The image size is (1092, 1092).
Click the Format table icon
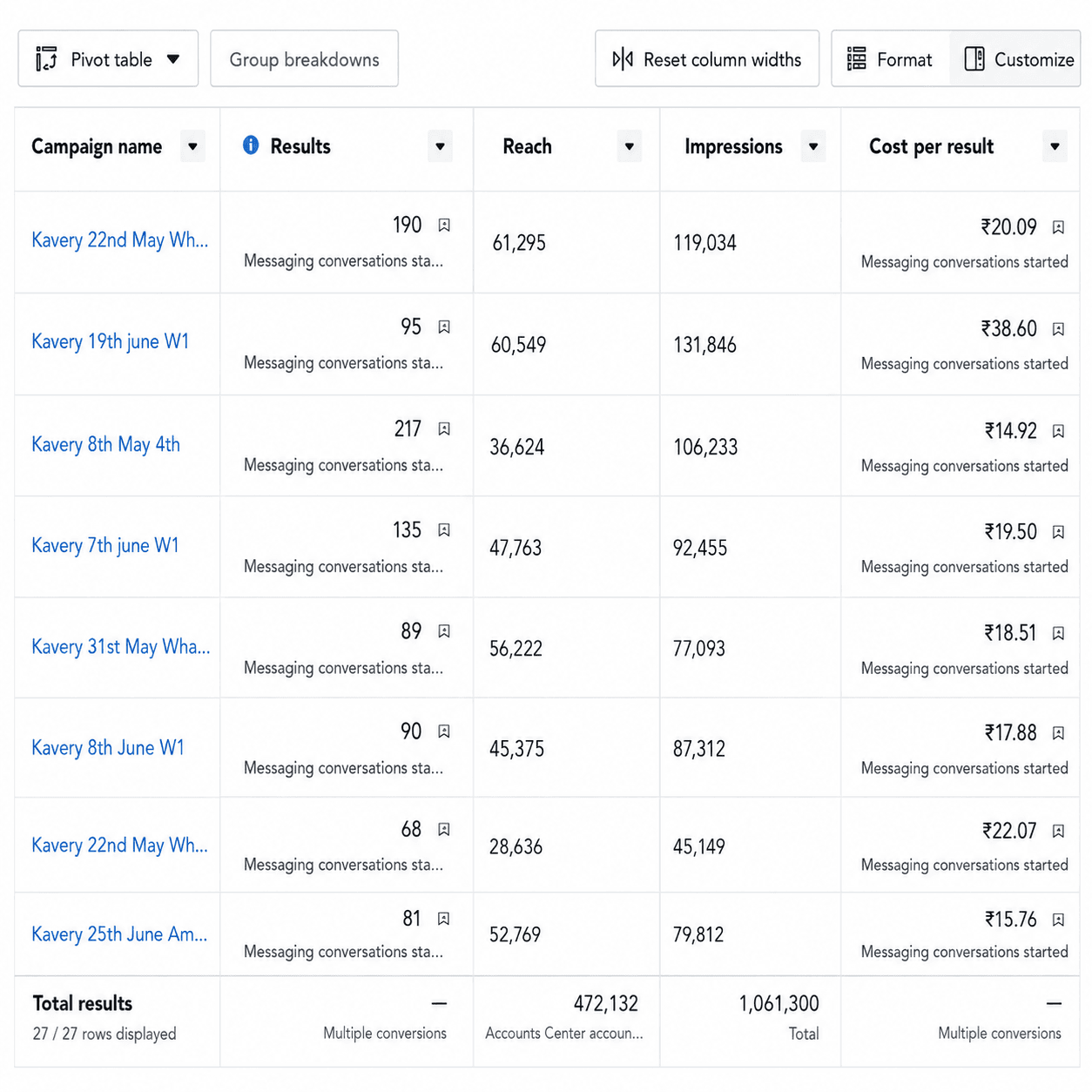click(857, 59)
